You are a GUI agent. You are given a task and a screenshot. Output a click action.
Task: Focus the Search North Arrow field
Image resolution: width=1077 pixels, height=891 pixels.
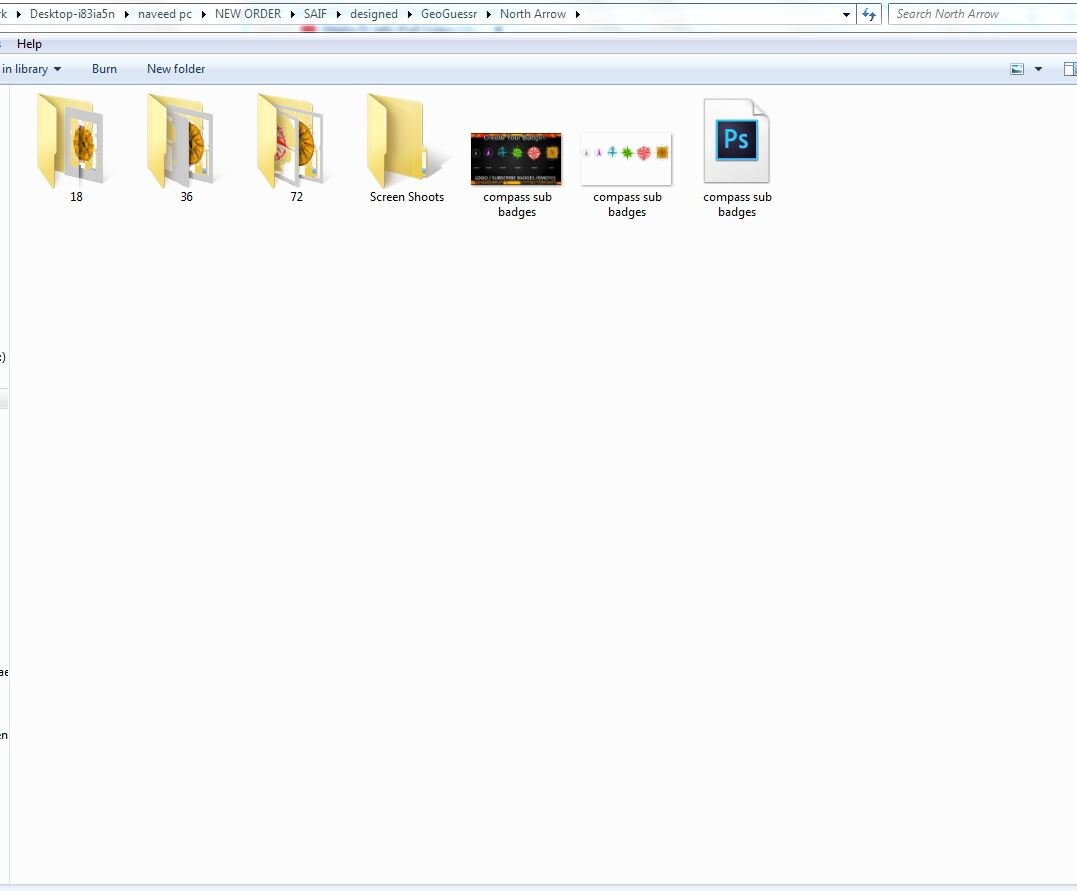pyautogui.click(x=983, y=14)
